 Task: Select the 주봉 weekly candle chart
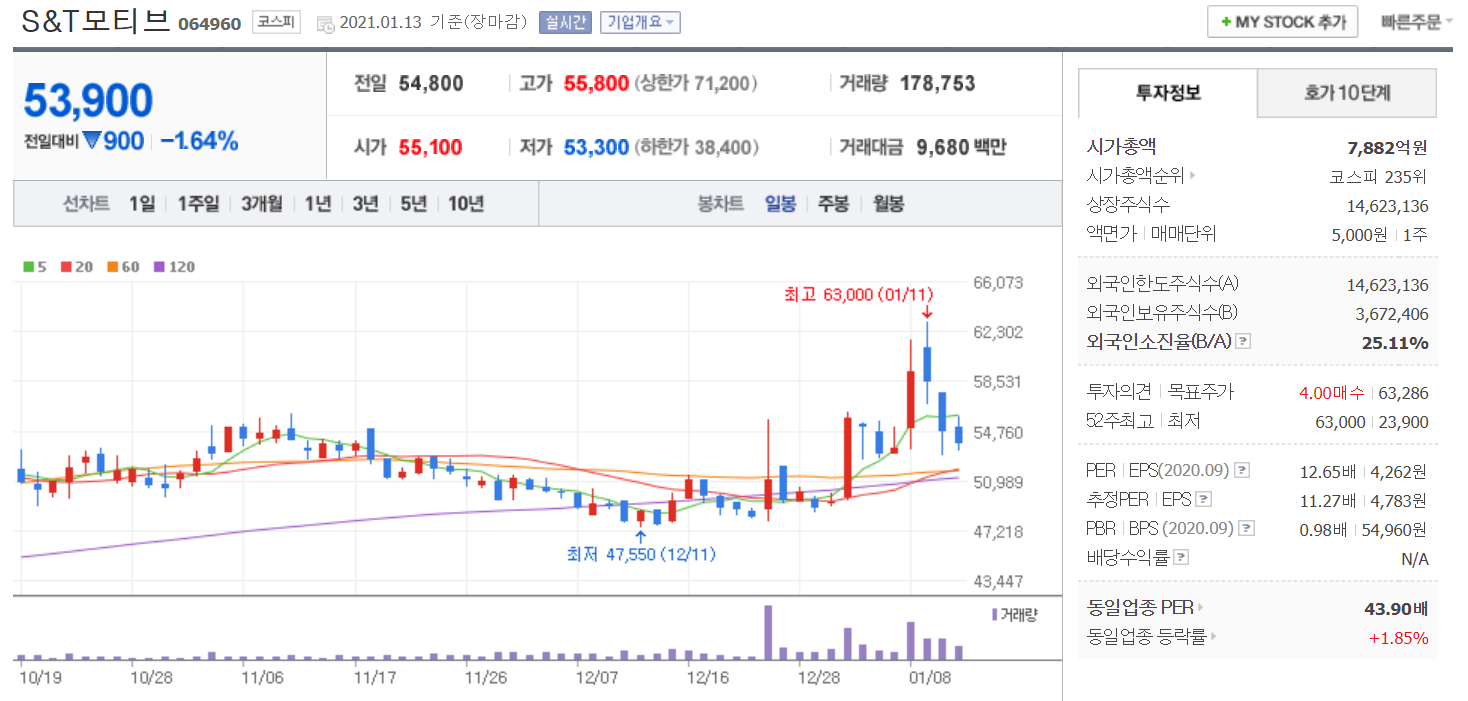pyautogui.click(x=833, y=204)
